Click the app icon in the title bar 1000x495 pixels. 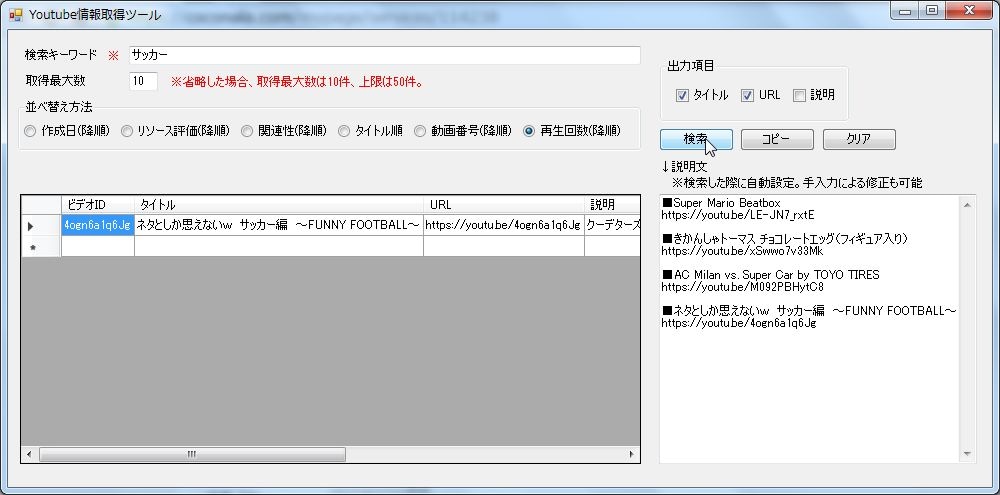pos(16,13)
